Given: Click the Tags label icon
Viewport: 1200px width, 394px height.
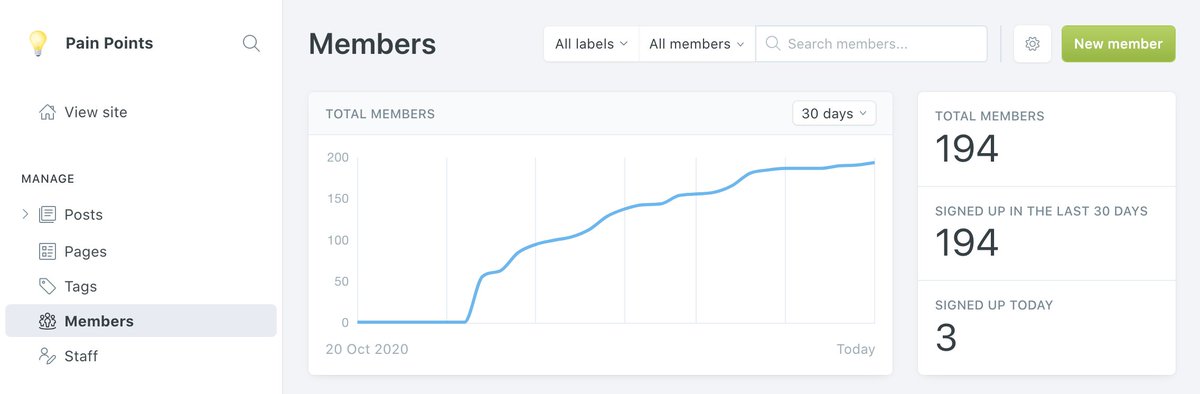Looking at the screenshot, I should point(47,286).
